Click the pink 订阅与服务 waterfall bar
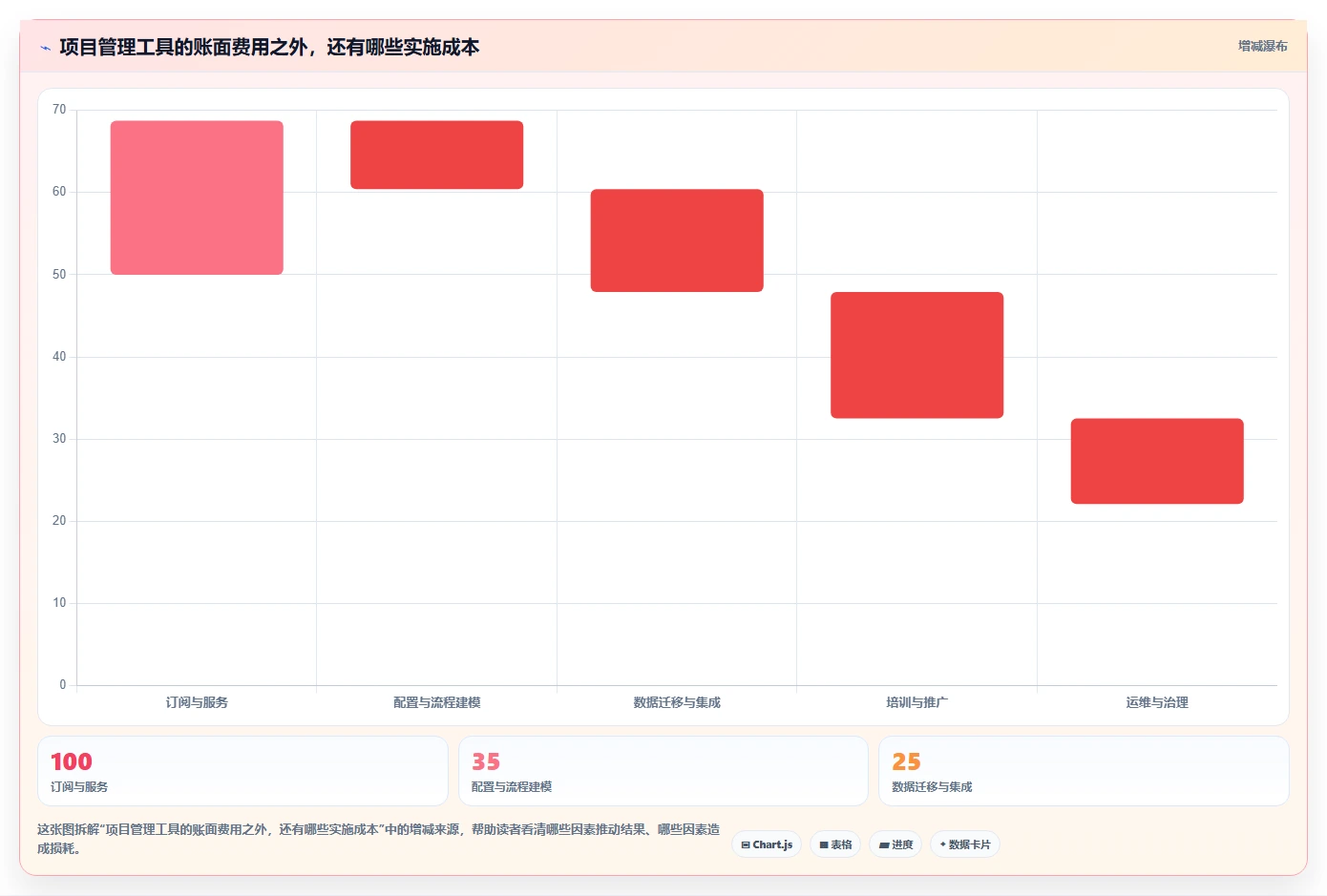1327x896 pixels. click(197, 198)
